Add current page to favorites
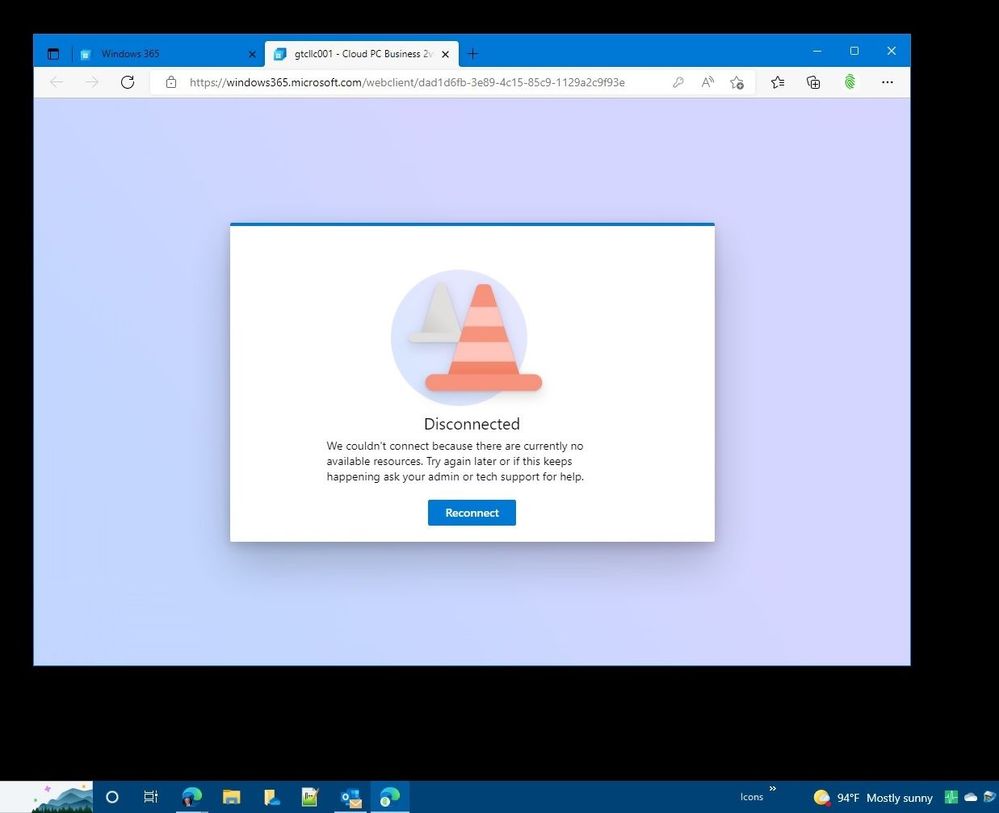 (x=737, y=83)
